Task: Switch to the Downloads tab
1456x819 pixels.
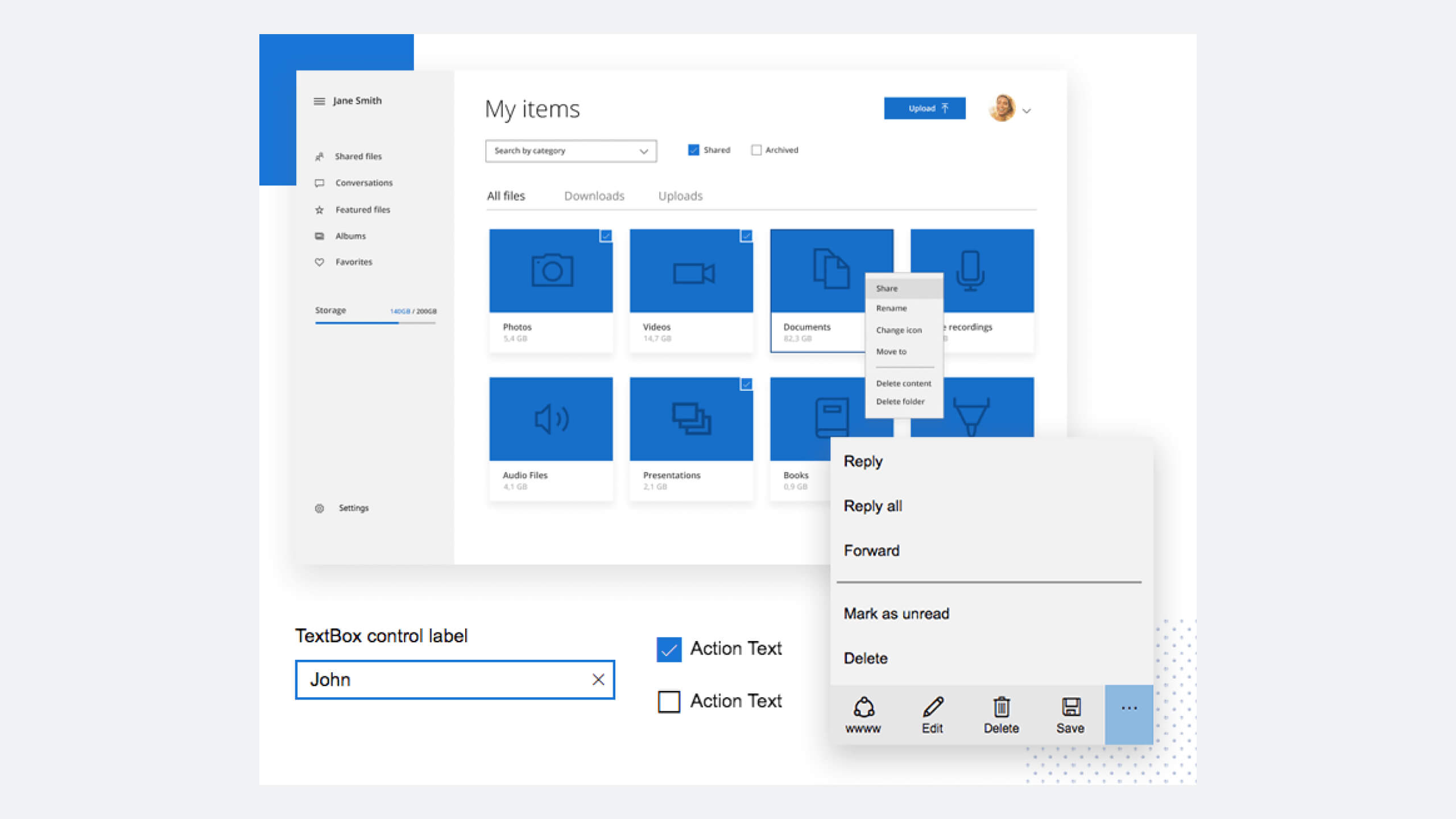Action: point(594,196)
